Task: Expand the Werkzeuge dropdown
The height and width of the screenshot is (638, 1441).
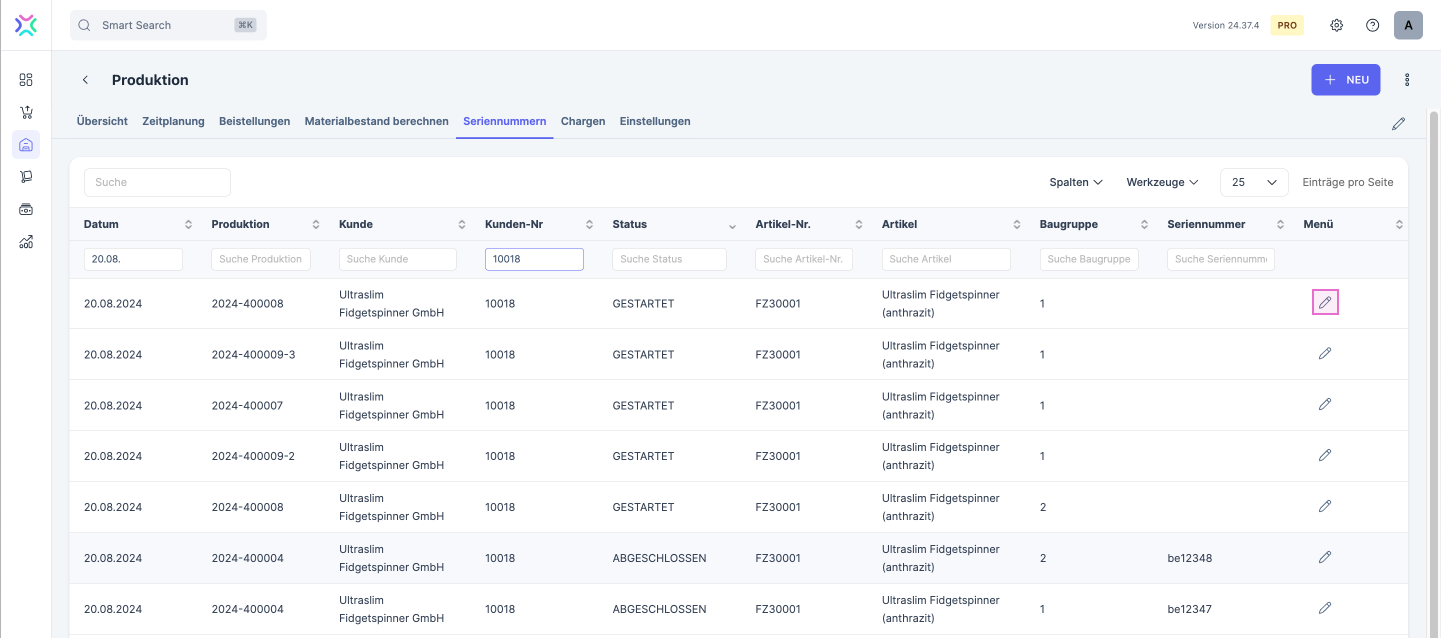Action: pyautogui.click(x=1162, y=182)
